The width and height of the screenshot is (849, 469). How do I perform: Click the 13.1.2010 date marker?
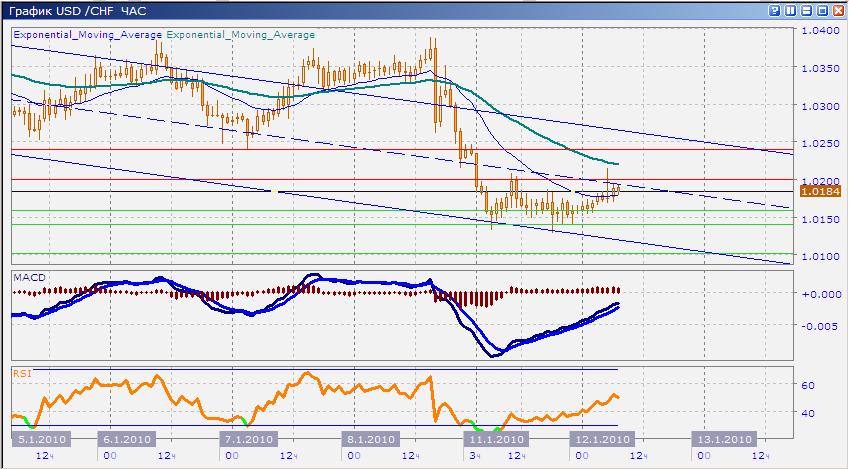click(x=724, y=439)
